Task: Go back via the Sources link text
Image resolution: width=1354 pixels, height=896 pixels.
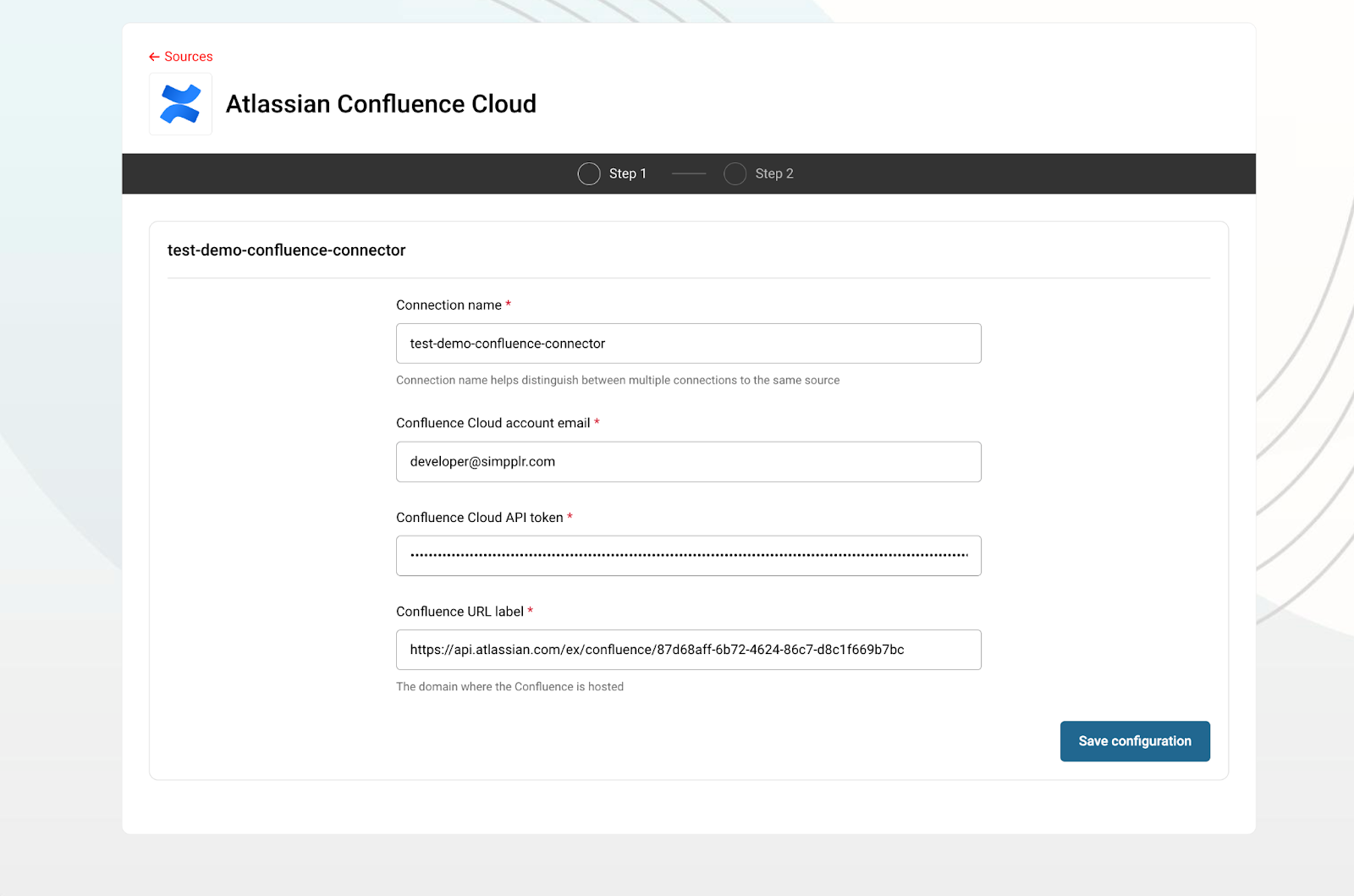Action: [188, 57]
